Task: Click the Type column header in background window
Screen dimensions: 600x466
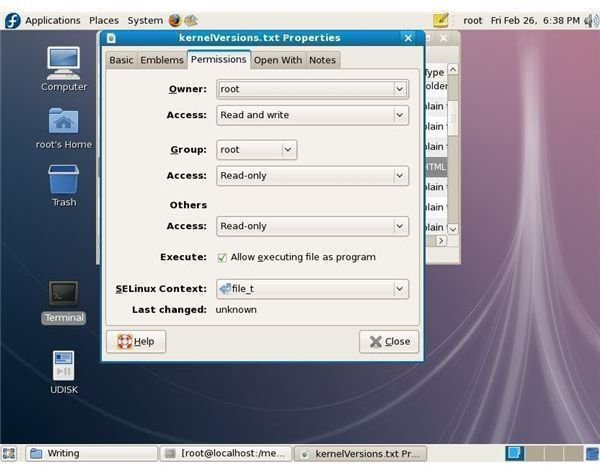Action: (435, 72)
